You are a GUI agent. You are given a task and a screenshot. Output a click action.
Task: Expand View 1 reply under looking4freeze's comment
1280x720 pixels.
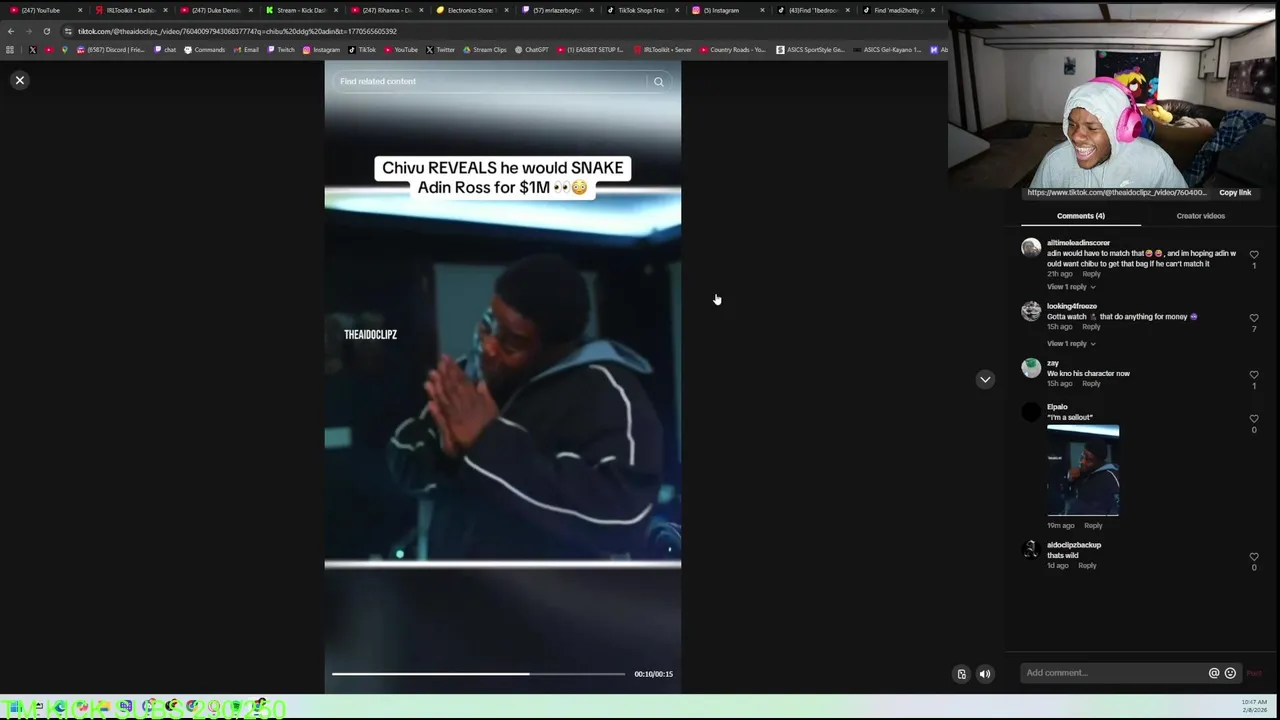tap(1071, 344)
